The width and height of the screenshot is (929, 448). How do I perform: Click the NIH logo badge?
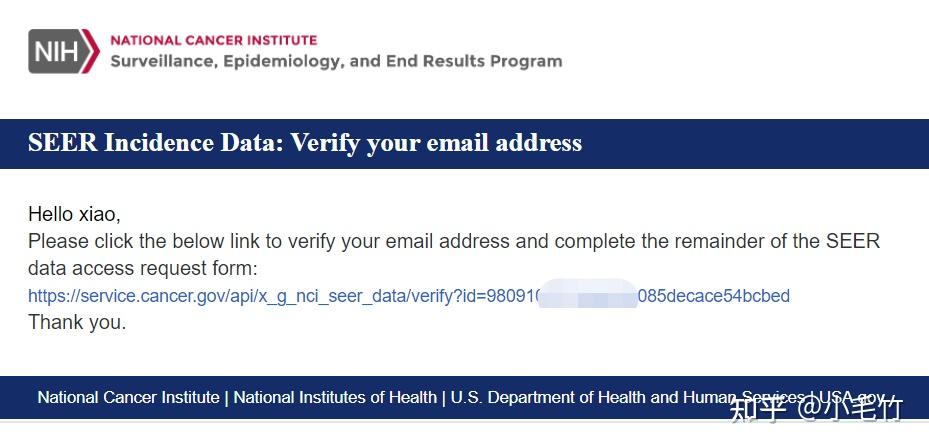point(55,51)
